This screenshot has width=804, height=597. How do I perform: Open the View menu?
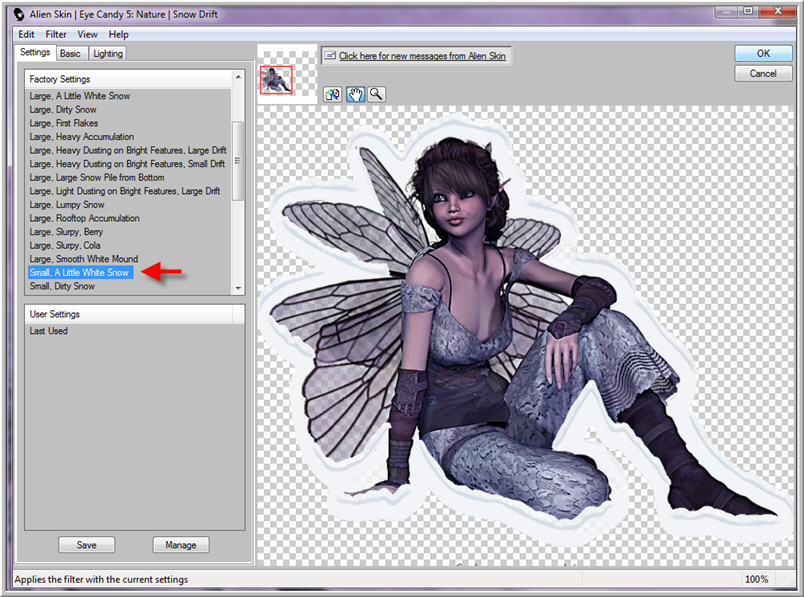(87, 34)
